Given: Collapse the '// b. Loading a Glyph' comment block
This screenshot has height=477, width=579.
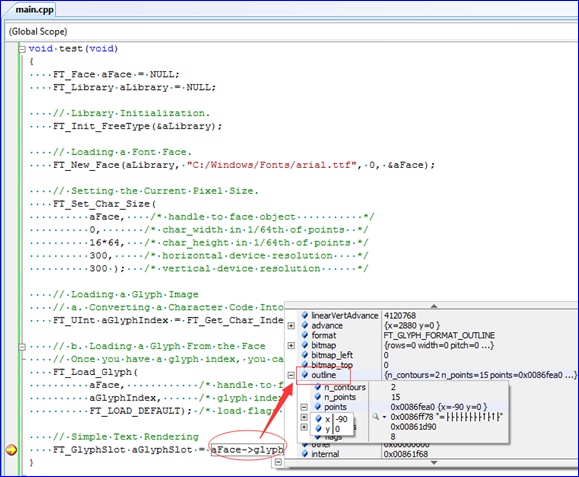Looking at the screenshot, I should (22, 346).
